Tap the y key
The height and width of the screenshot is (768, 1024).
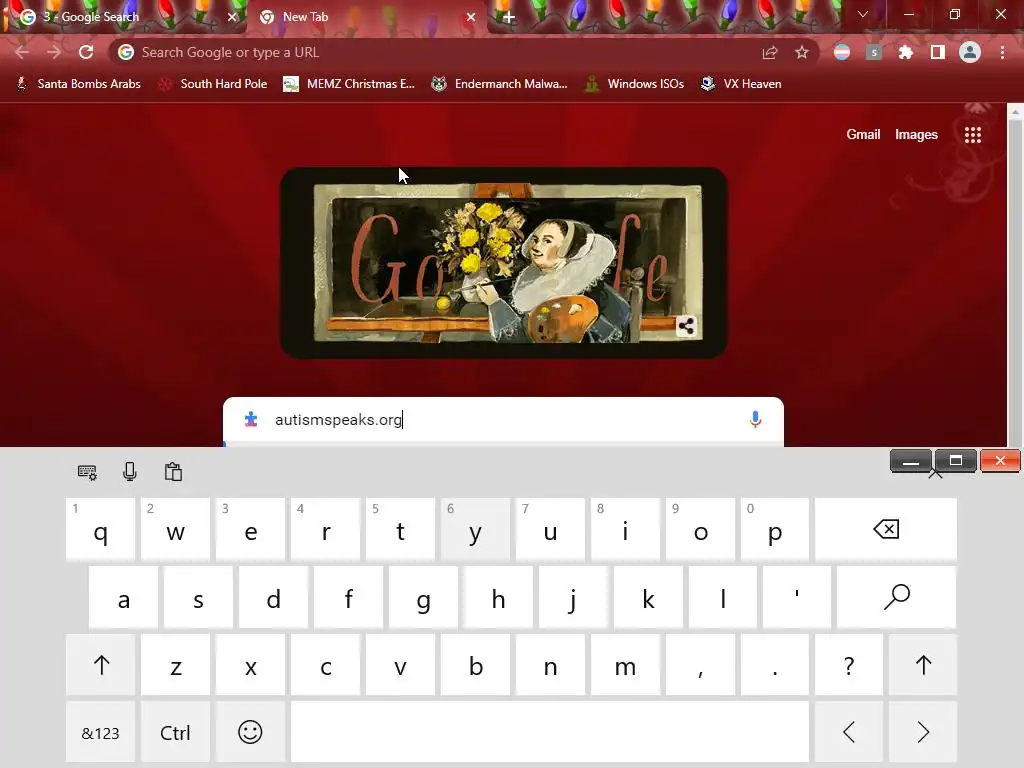coord(475,529)
